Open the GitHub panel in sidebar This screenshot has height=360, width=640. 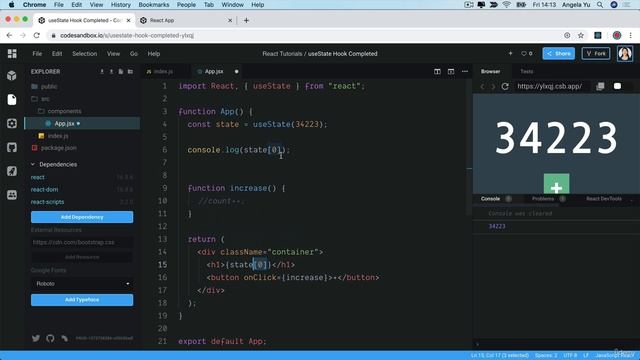(12, 147)
